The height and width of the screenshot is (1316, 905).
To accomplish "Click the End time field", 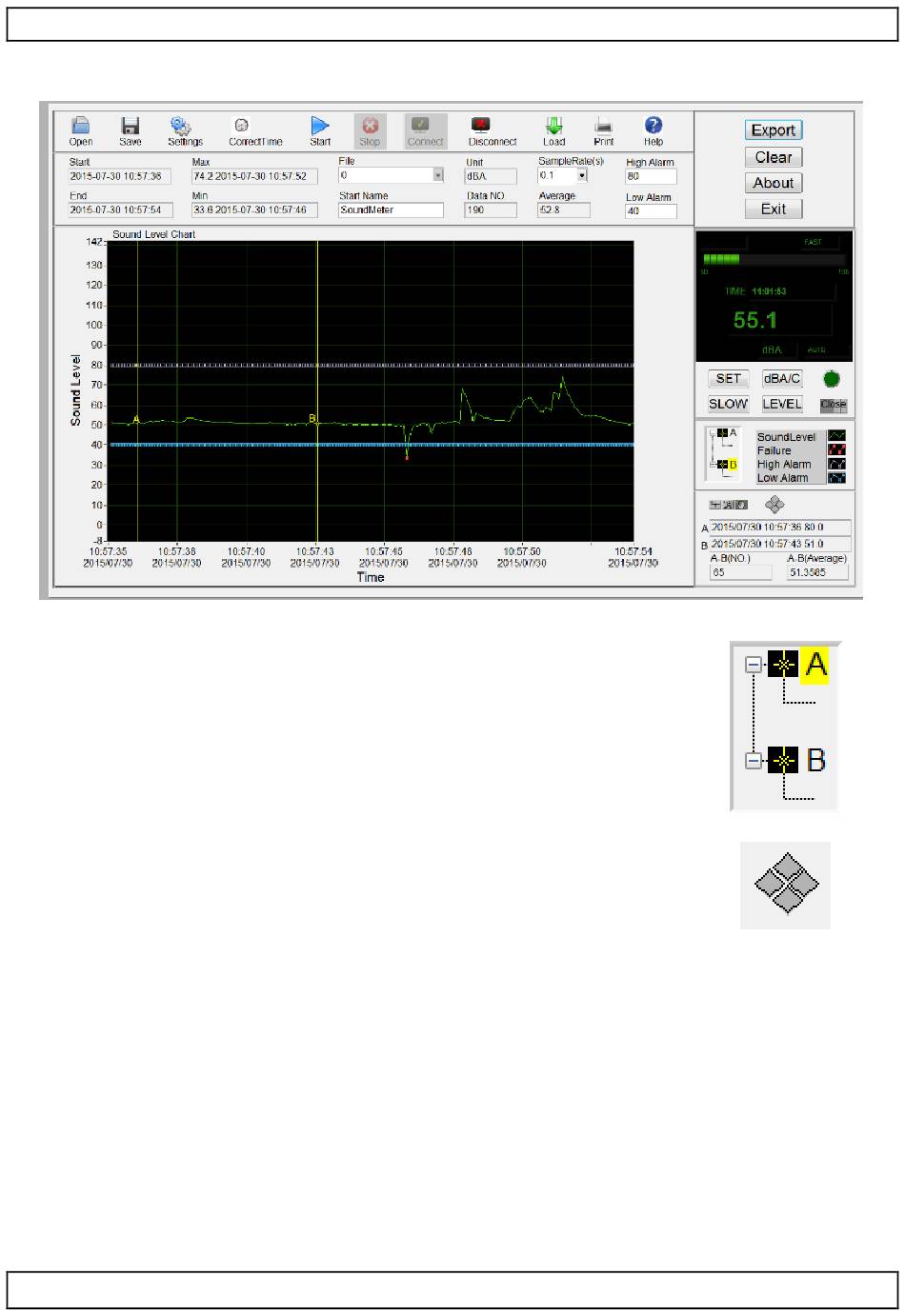I will pyautogui.click(x=120, y=209).
